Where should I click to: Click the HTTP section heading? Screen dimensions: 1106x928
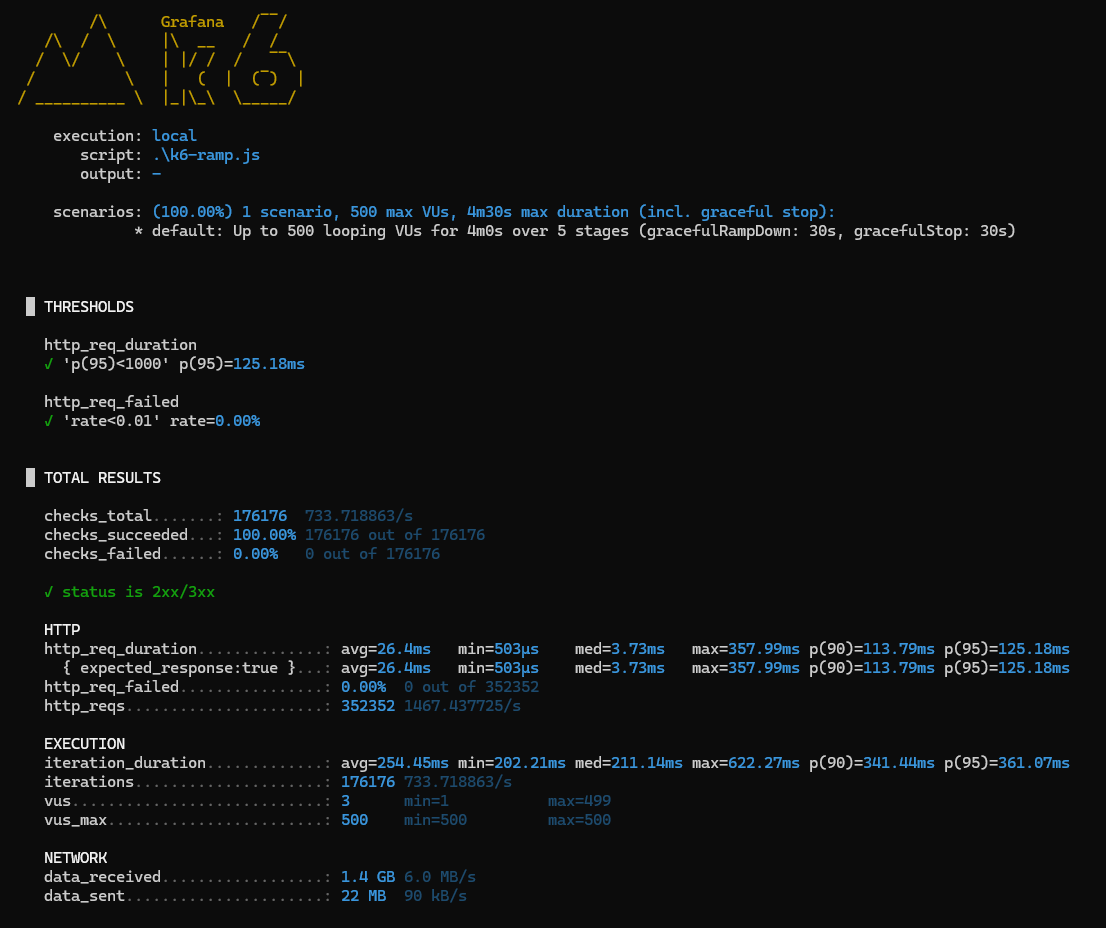tap(62, 630)
